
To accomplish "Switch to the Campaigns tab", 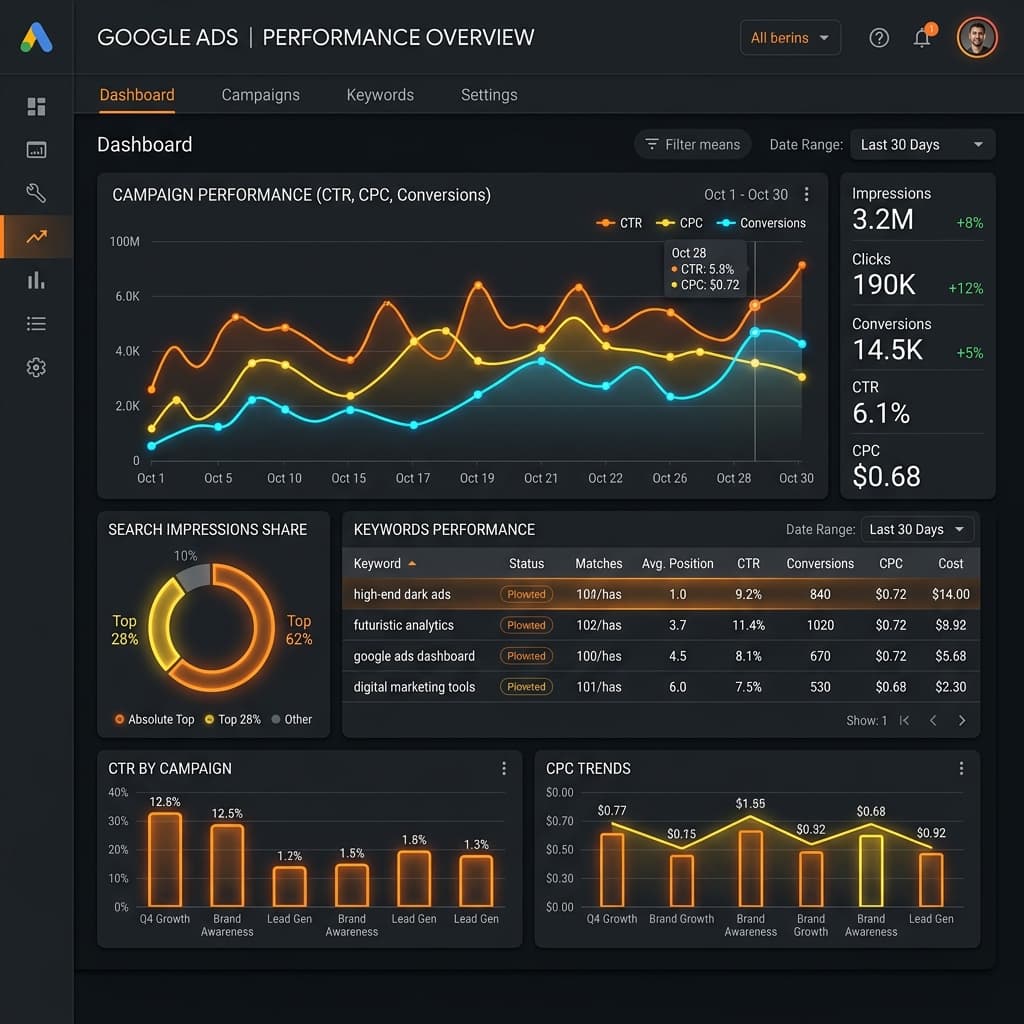I will coord(261,95).
